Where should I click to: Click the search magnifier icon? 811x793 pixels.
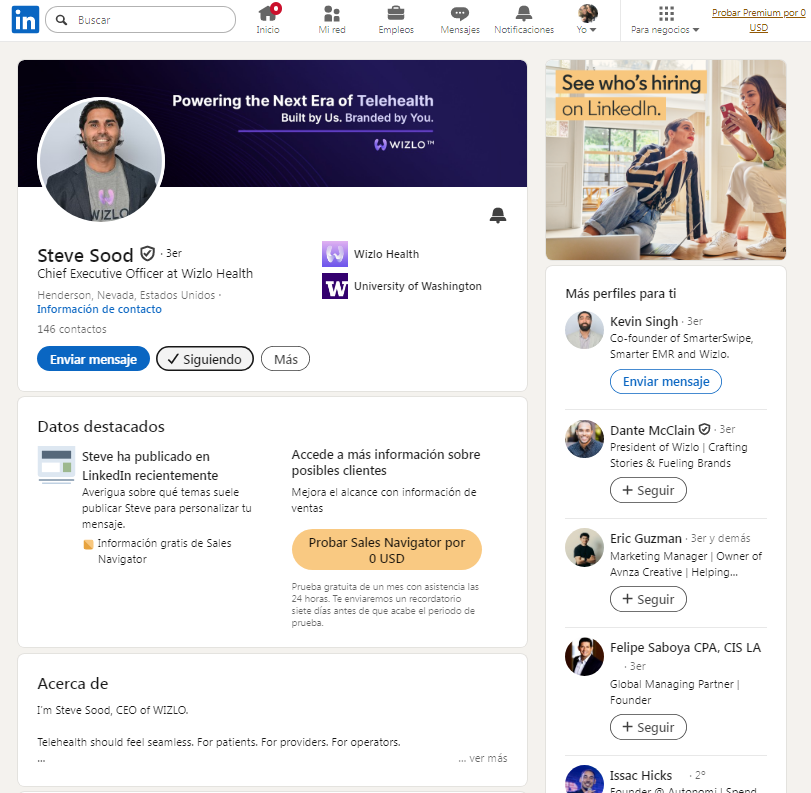point(62,20)
